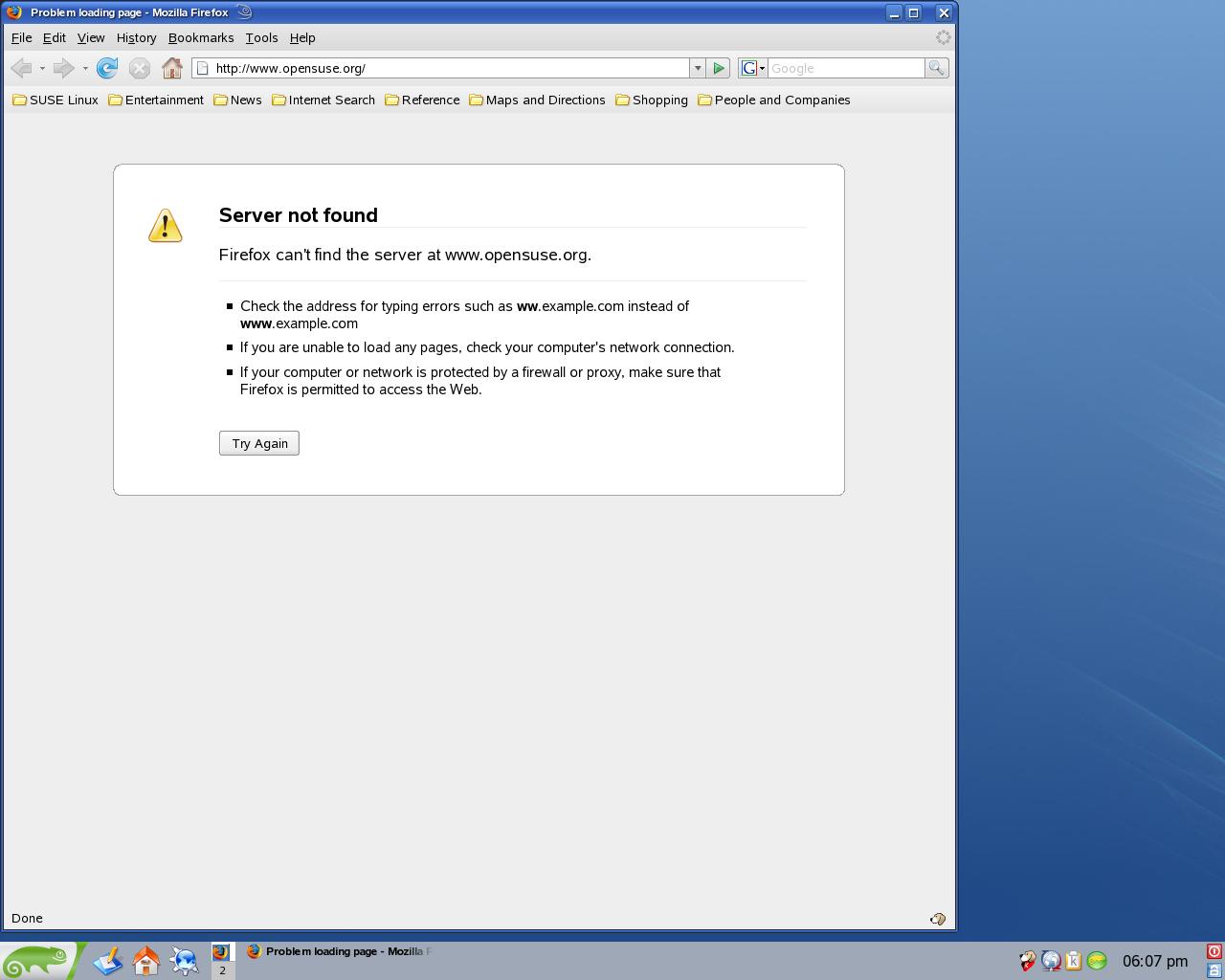1225x980 pixels.
Task: Go to the Home page
Action: coord(172,68)
